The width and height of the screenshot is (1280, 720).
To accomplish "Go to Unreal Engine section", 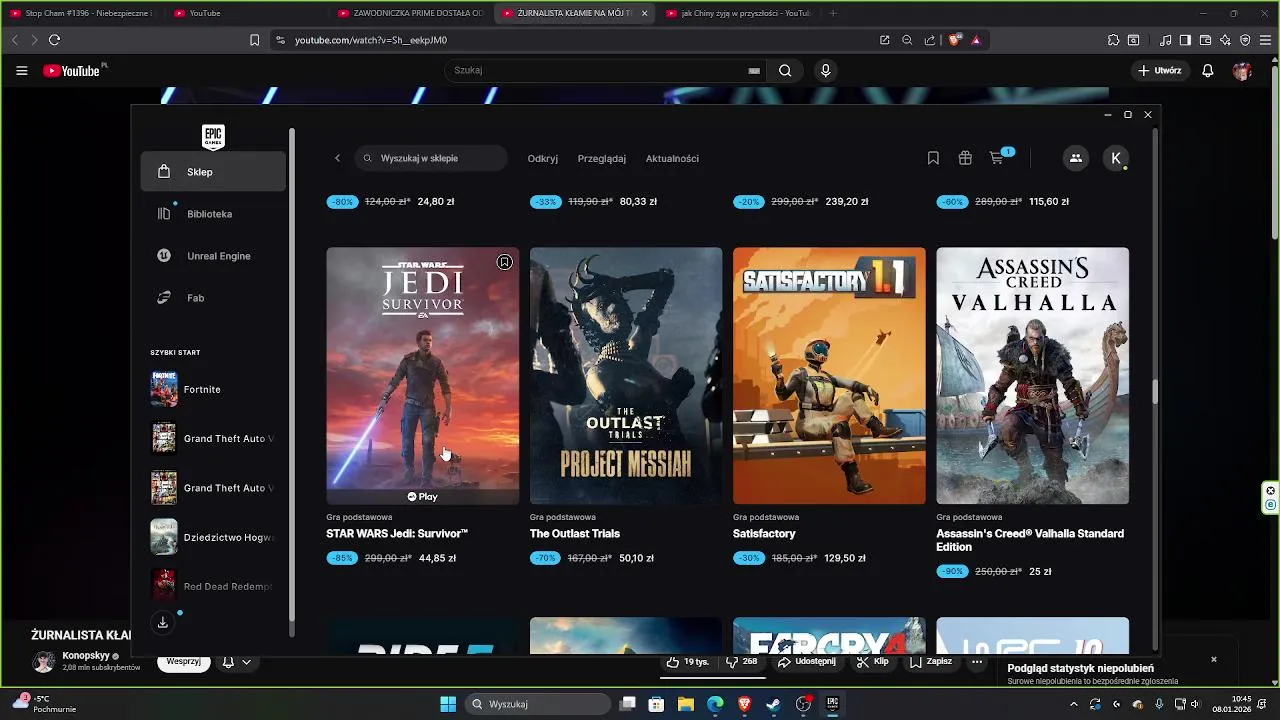I will click(x=213, y=256).
